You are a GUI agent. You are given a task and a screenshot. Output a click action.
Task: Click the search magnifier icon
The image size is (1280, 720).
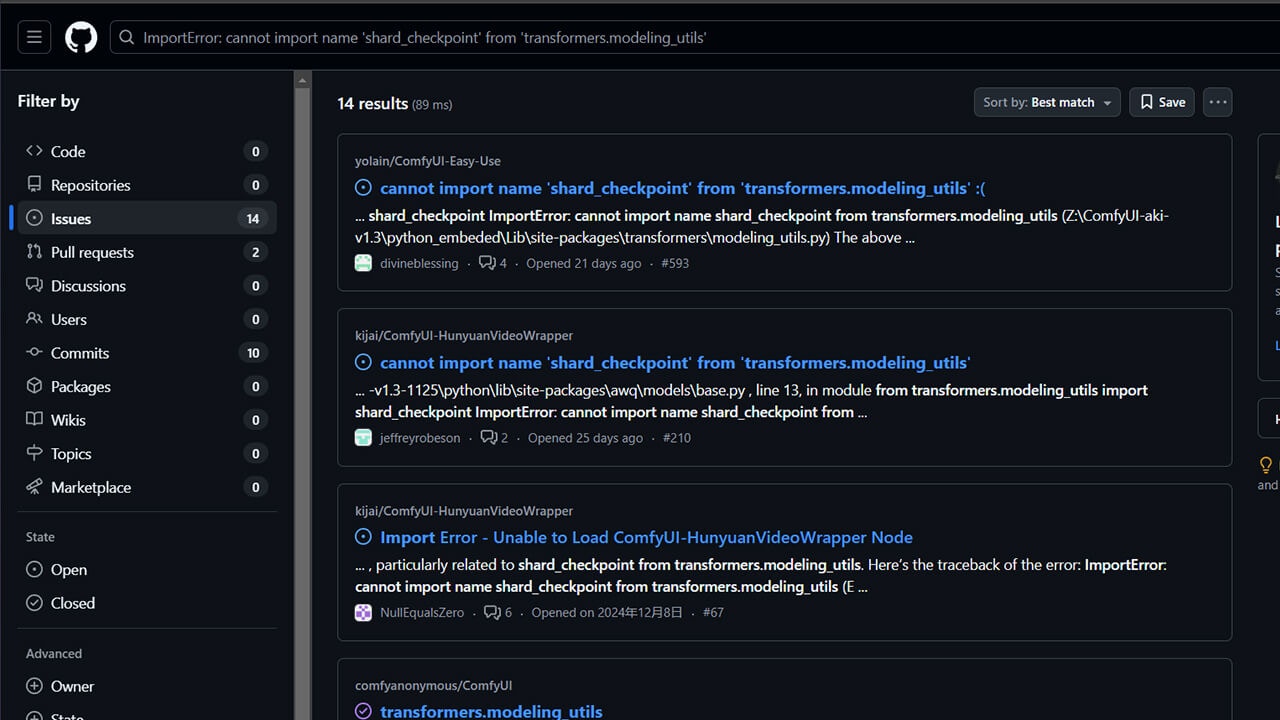[x=127, y=38]
